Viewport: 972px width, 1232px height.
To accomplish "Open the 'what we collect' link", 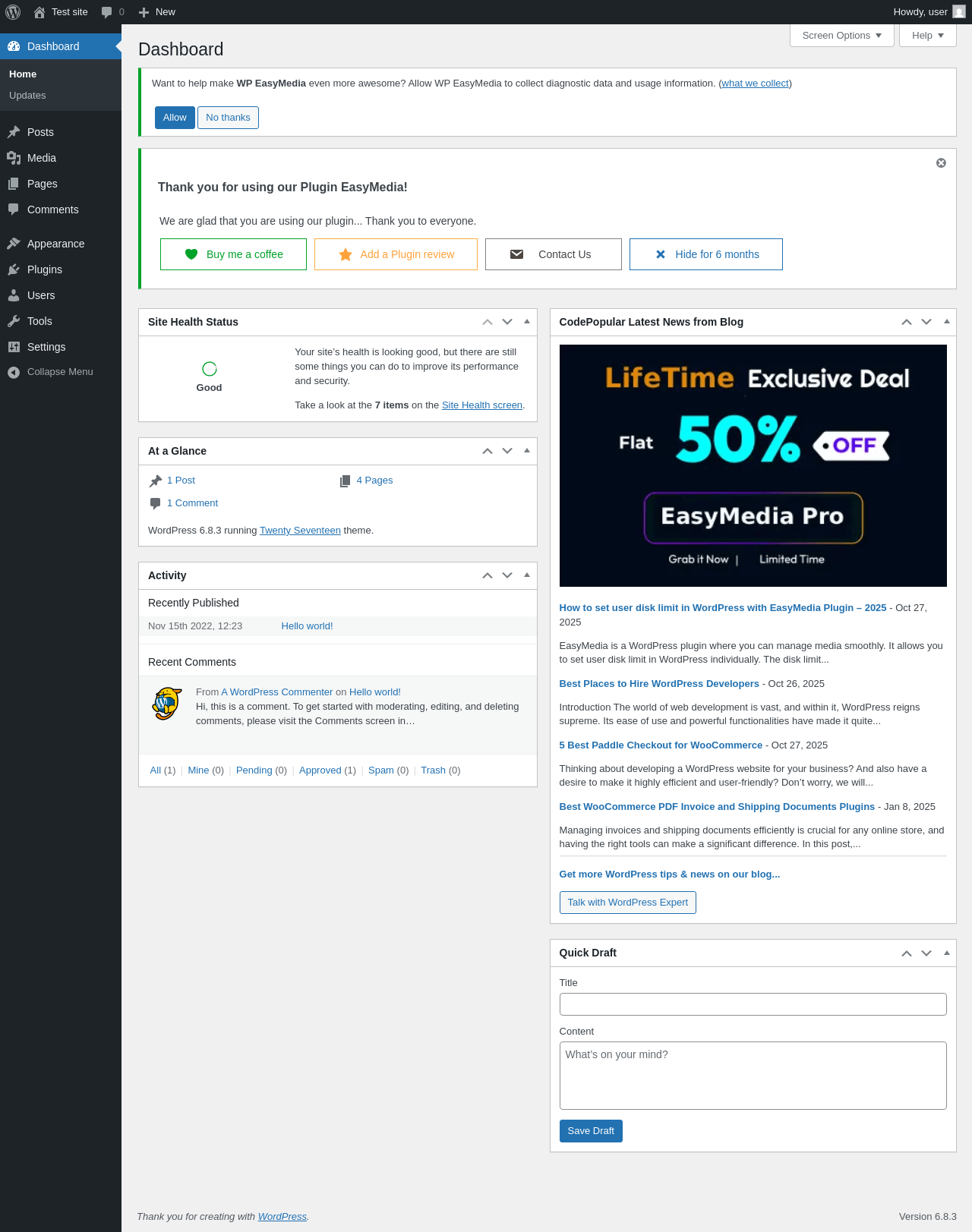I will click(x=755, y=83).
